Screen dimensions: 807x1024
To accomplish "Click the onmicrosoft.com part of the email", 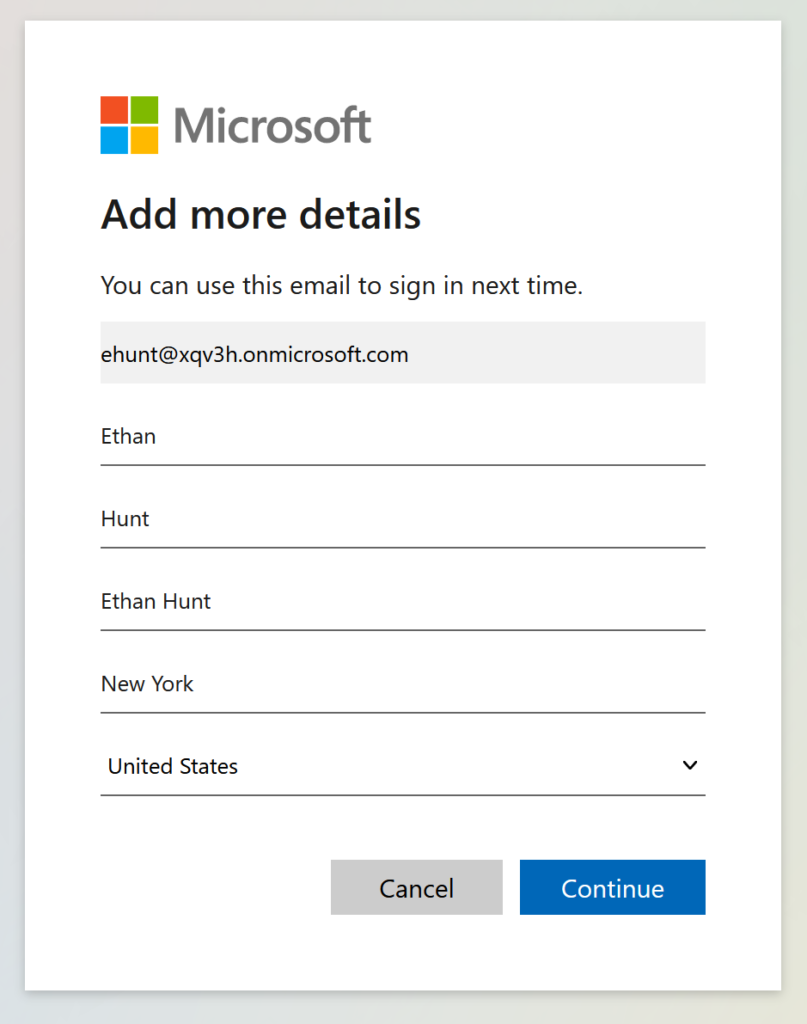I will click(324, 355).
